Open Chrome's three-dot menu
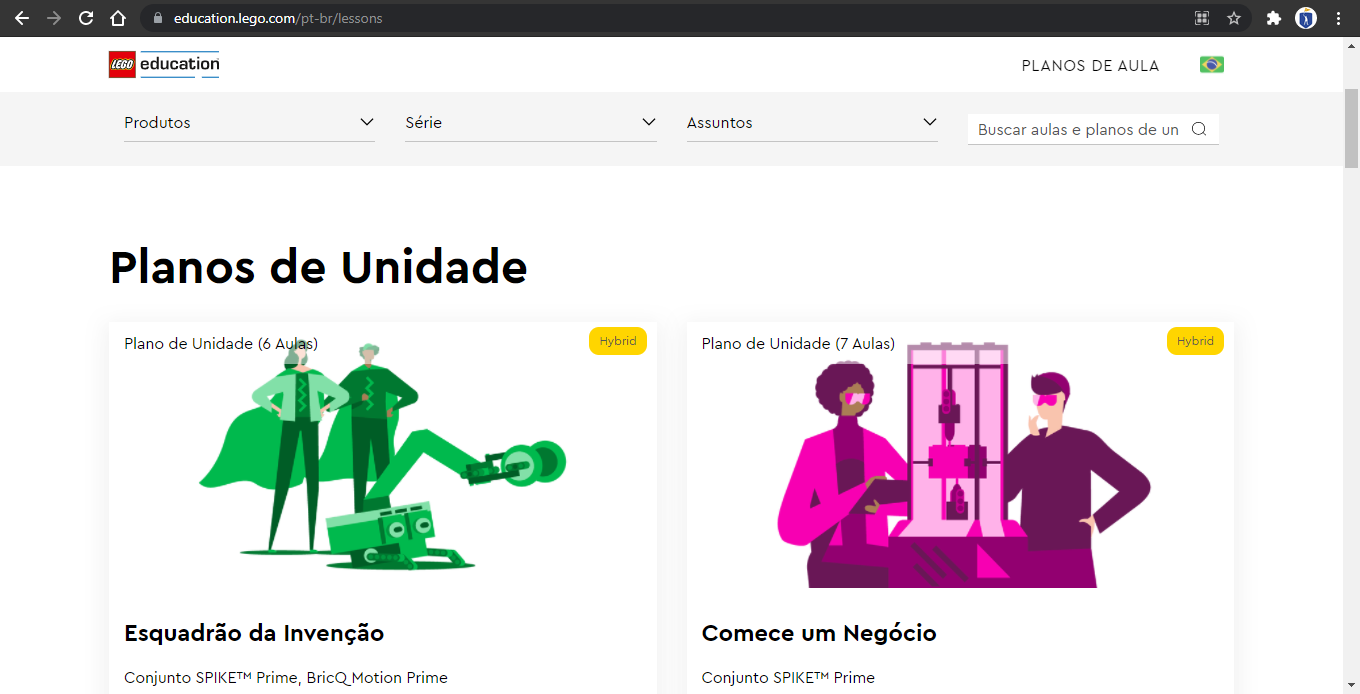Viewport: 1360px width, 694px height. point(1338,18)
